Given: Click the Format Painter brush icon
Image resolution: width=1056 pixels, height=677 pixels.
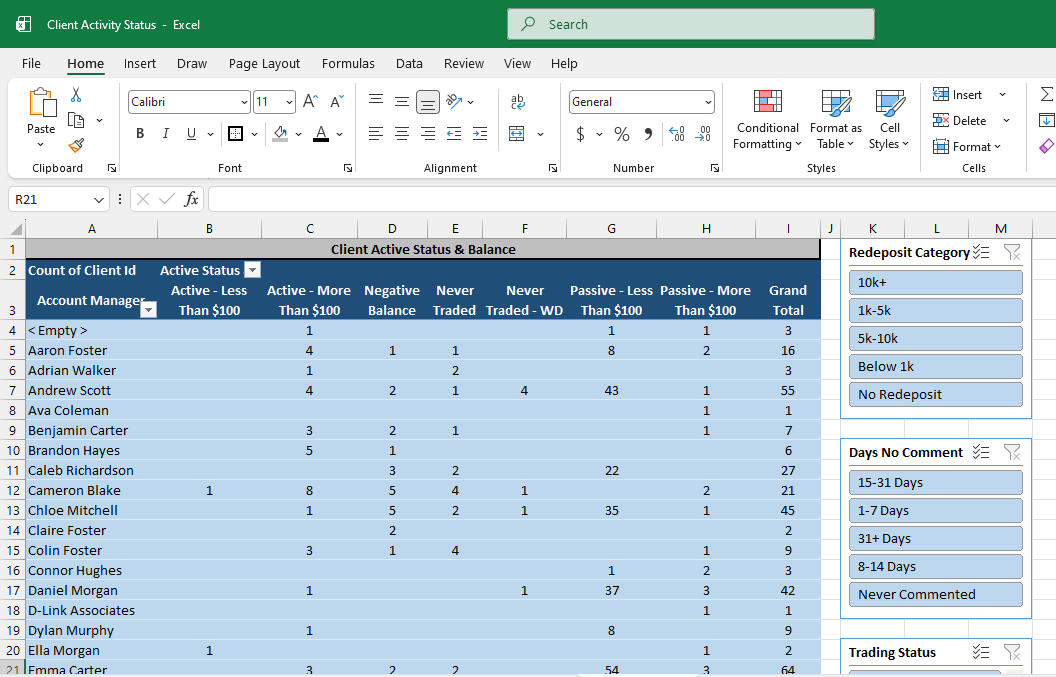Looking at the screenshot, I should (76, 145).
